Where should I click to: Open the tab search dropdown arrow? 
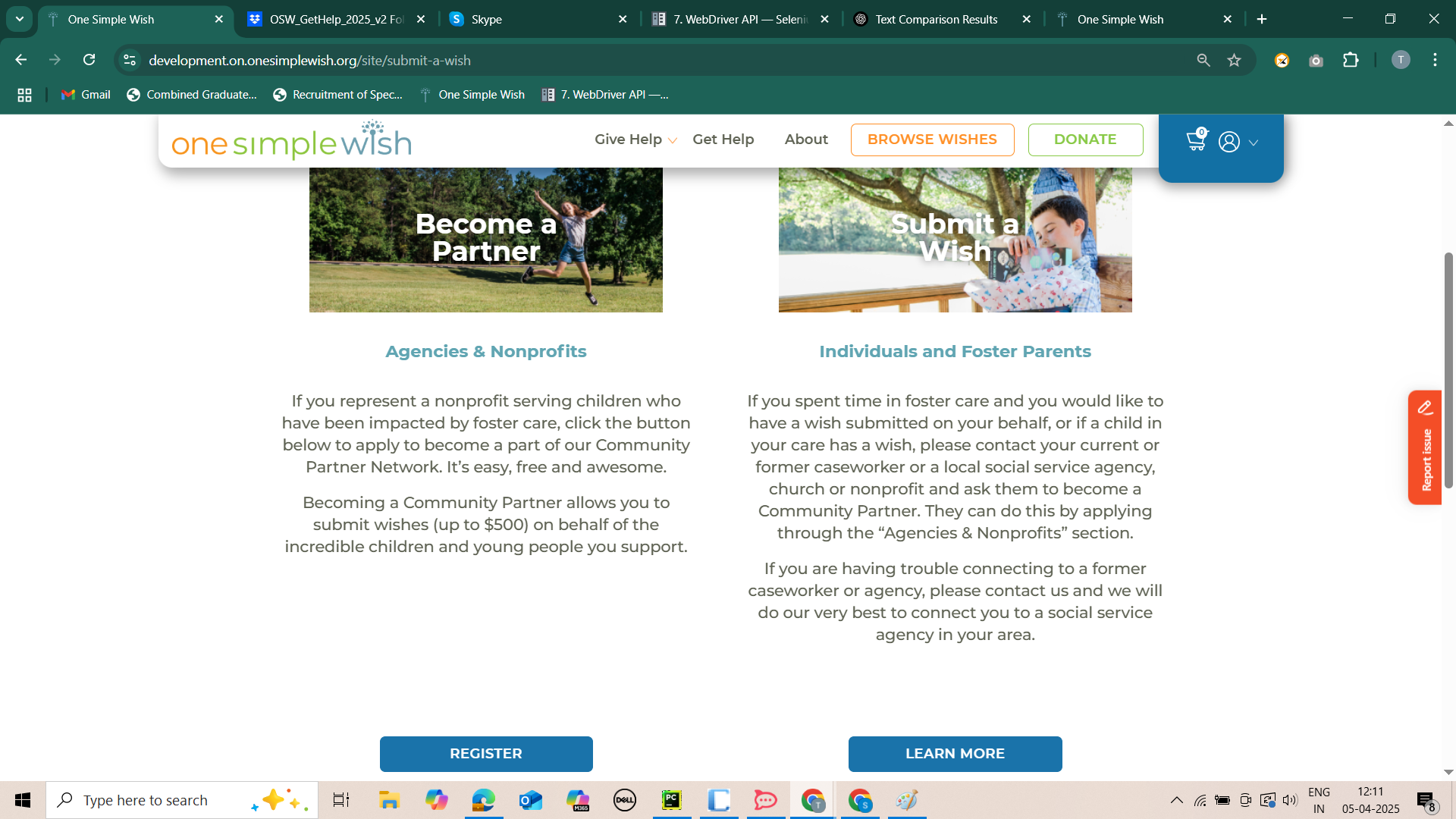tap(20, 19)
